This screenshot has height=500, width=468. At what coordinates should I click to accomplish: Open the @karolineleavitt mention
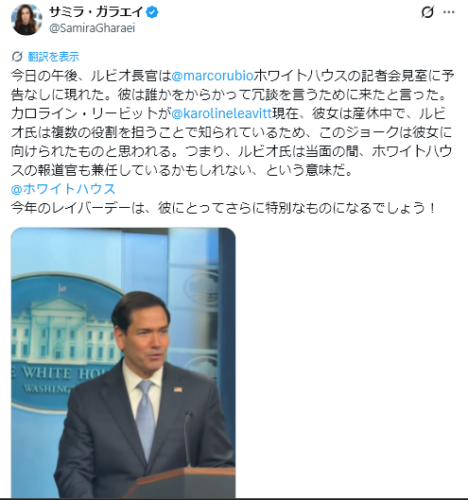coord(222,114)
